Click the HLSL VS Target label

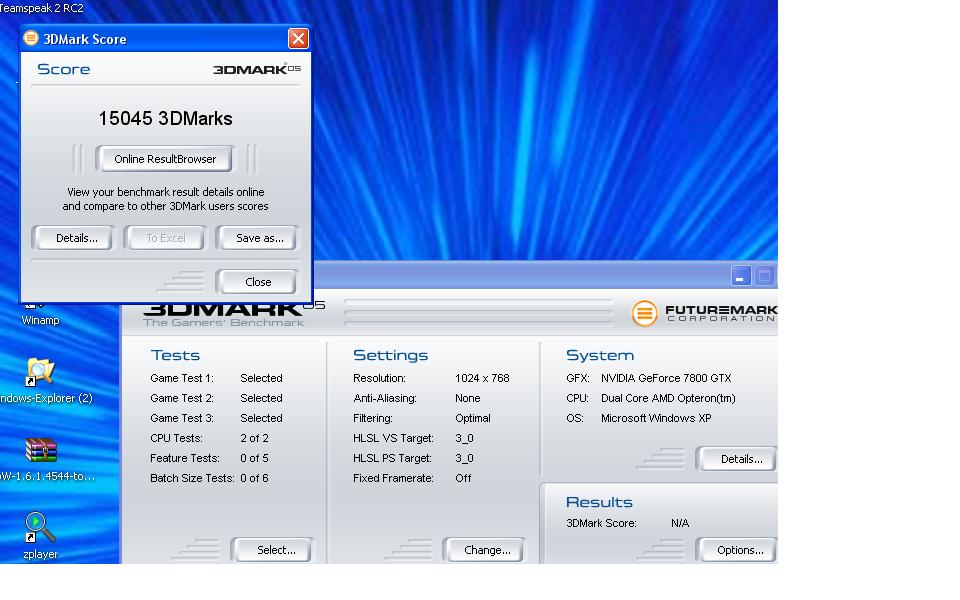tap(393, 438)
